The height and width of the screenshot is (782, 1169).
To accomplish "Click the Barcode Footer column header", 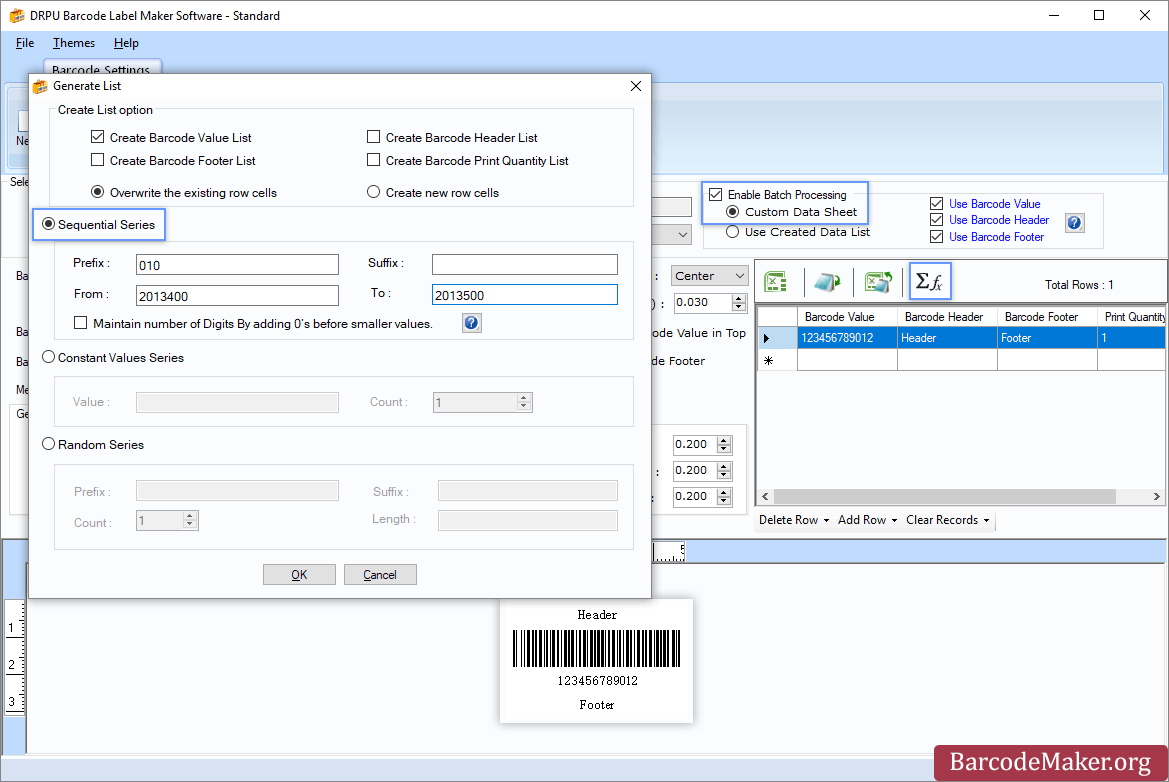I will coord(1047,317).
